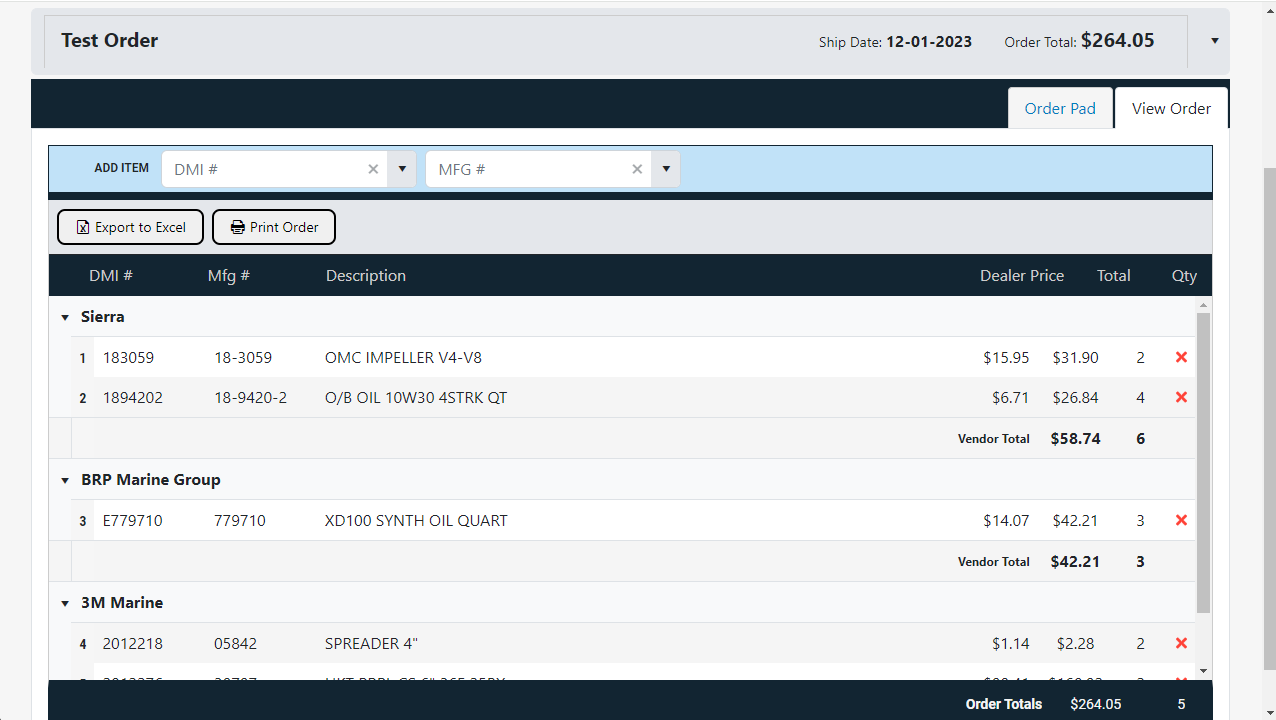Screen dimensions: 1276x720
Task: Collapse the 3M Marine vendor group
Action: point(66,603)
